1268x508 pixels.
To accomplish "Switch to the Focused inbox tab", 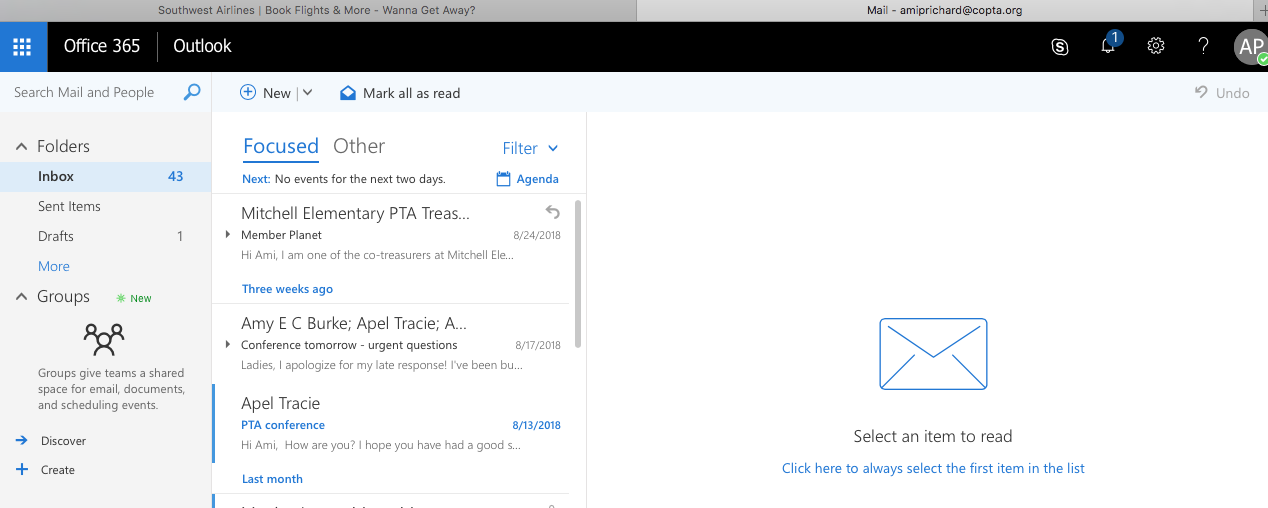I will 281,146.
